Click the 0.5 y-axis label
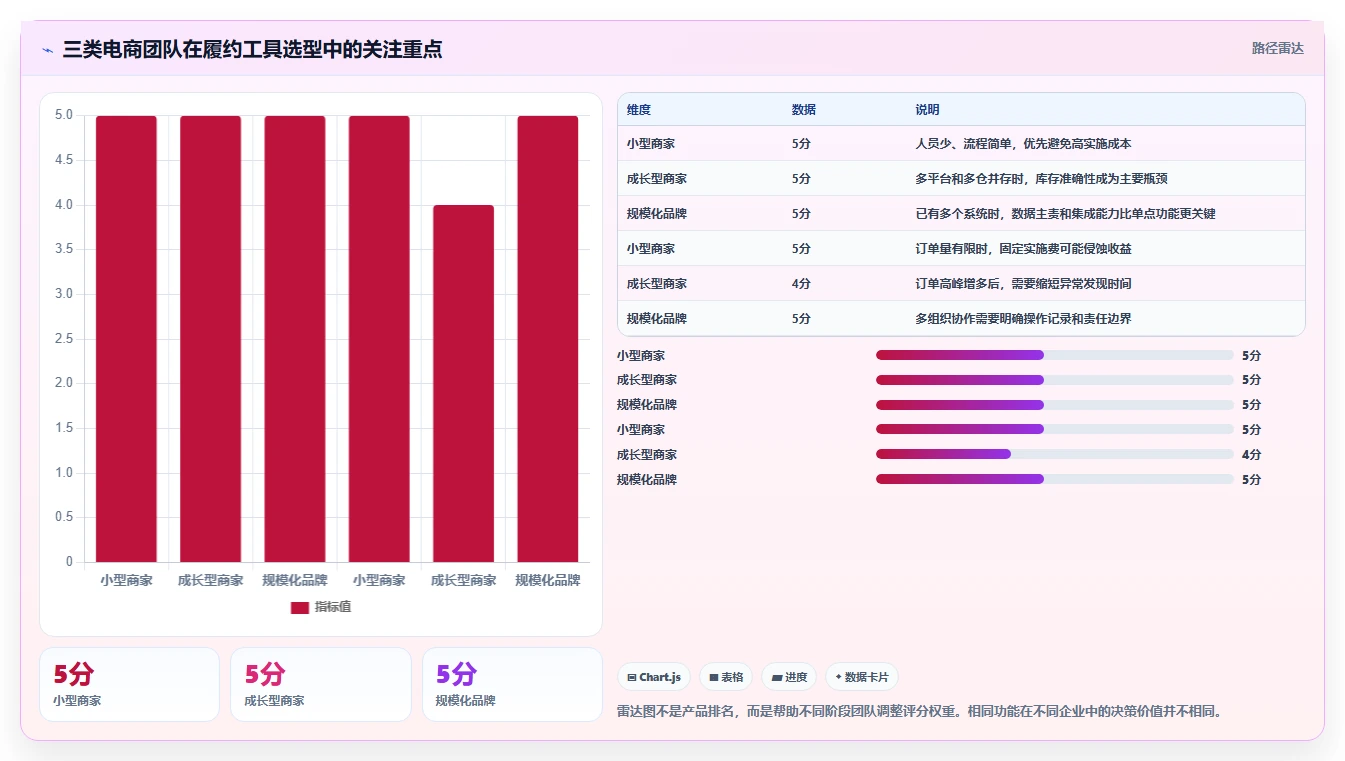 point(64,517)
